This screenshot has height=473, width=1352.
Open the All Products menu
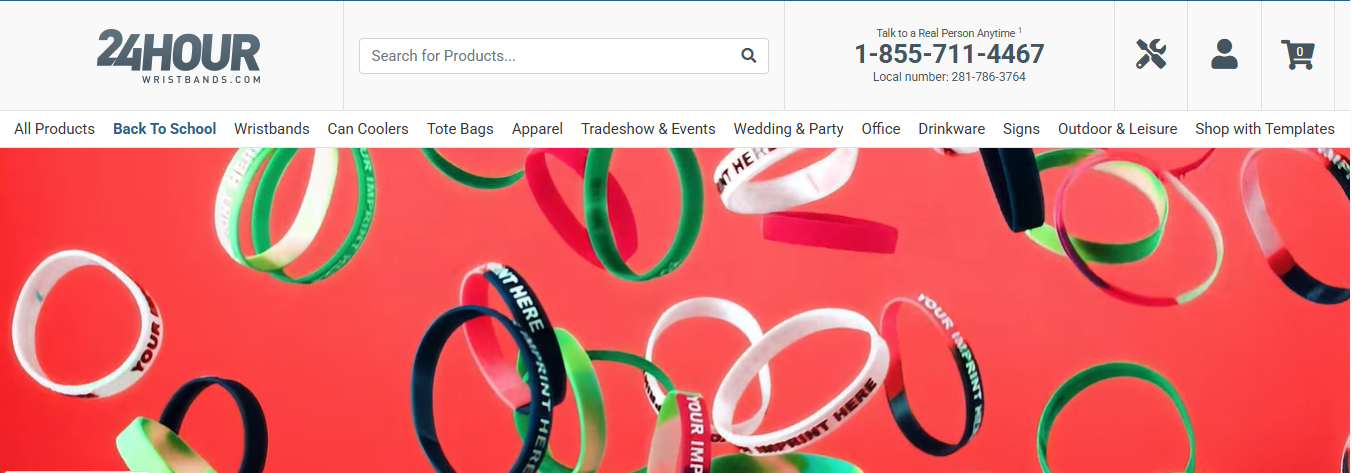(54, 129)
